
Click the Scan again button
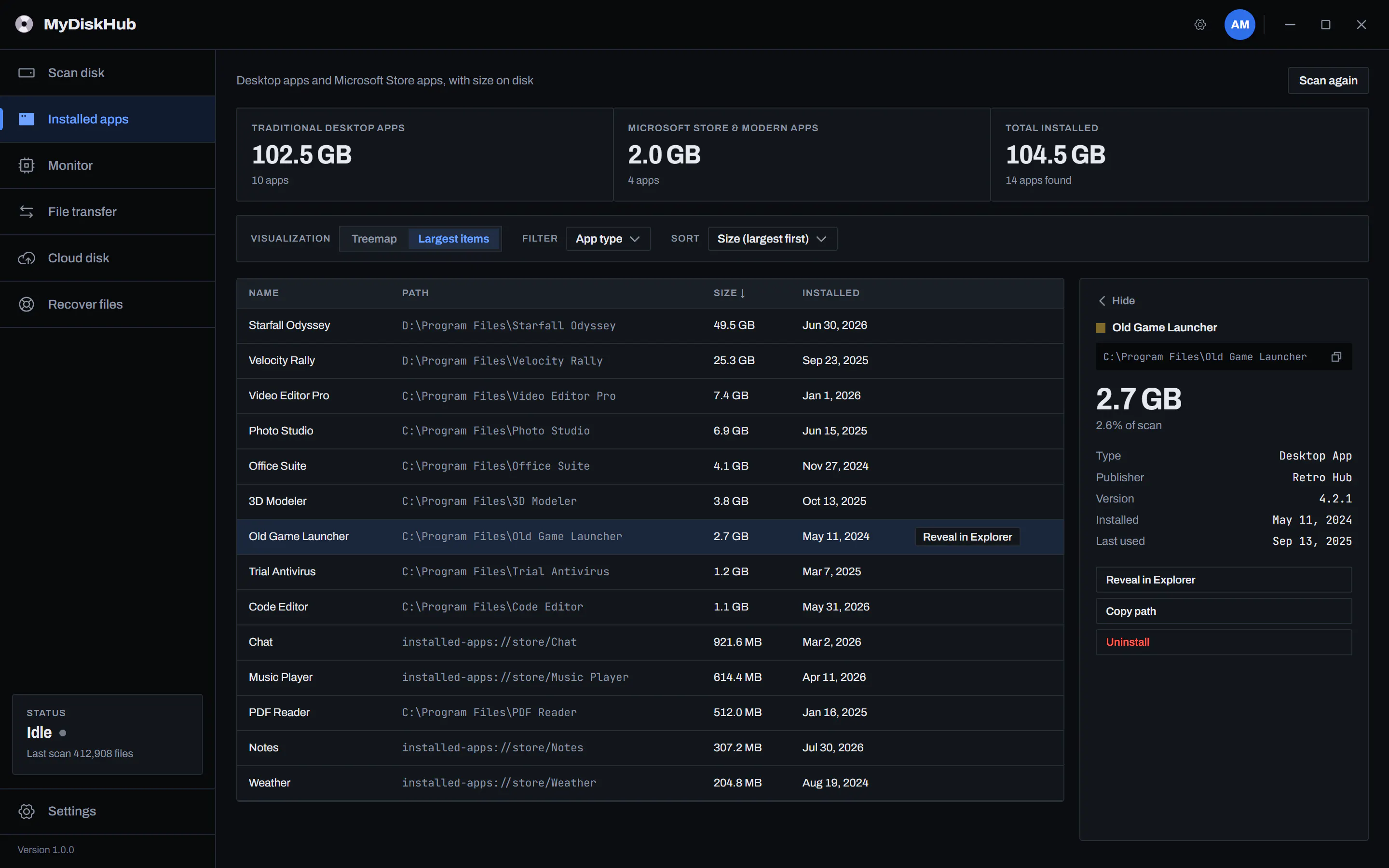coord(1328,81)
